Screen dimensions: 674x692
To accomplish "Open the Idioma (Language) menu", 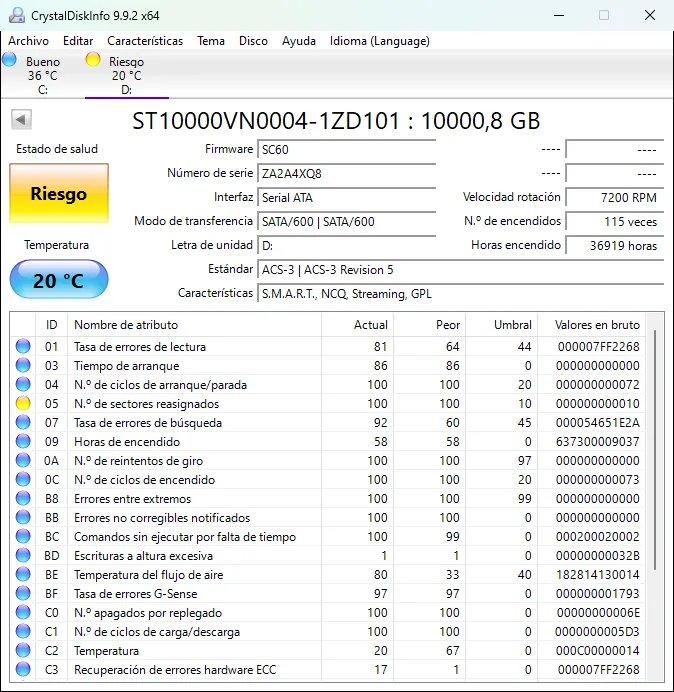I will [x=380, y=41].
